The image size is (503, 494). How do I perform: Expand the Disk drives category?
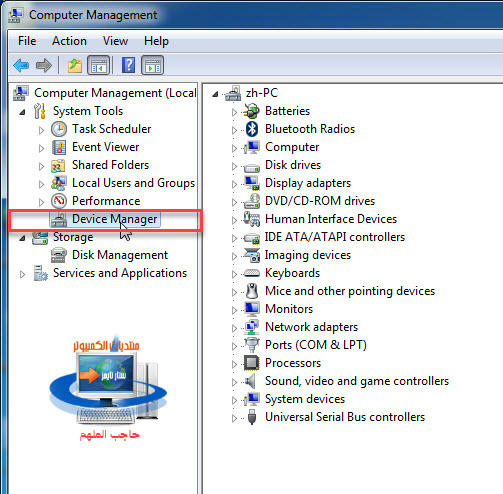(x=234, y=166)
